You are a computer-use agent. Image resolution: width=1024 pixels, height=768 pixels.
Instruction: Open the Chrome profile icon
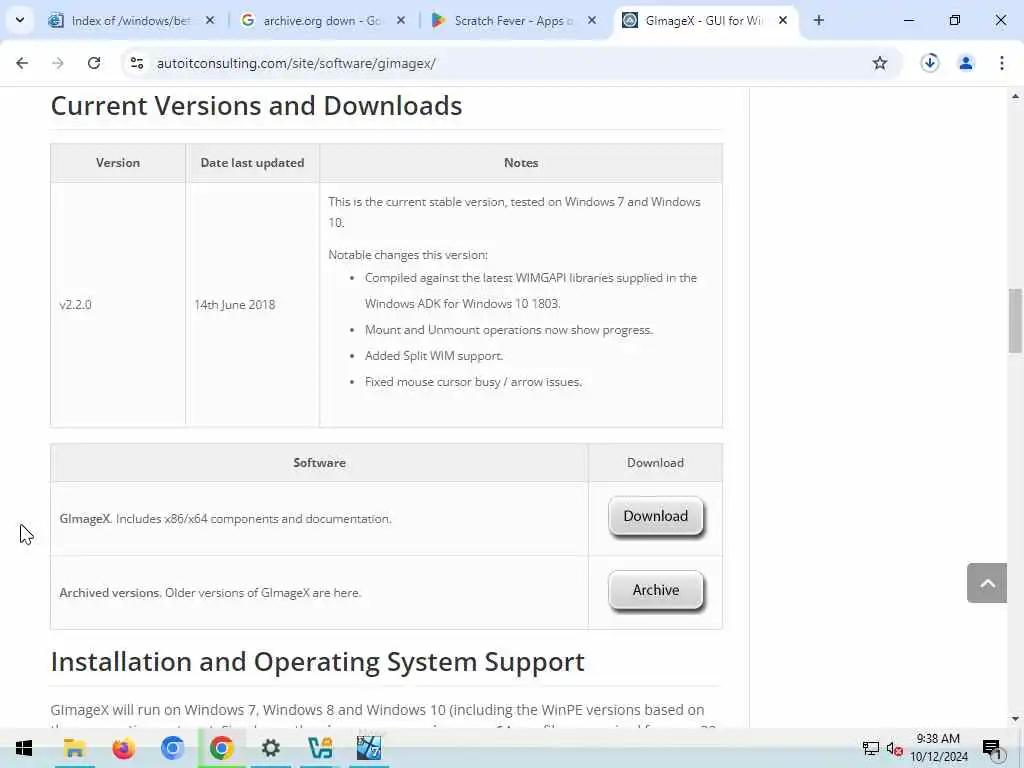966,63
